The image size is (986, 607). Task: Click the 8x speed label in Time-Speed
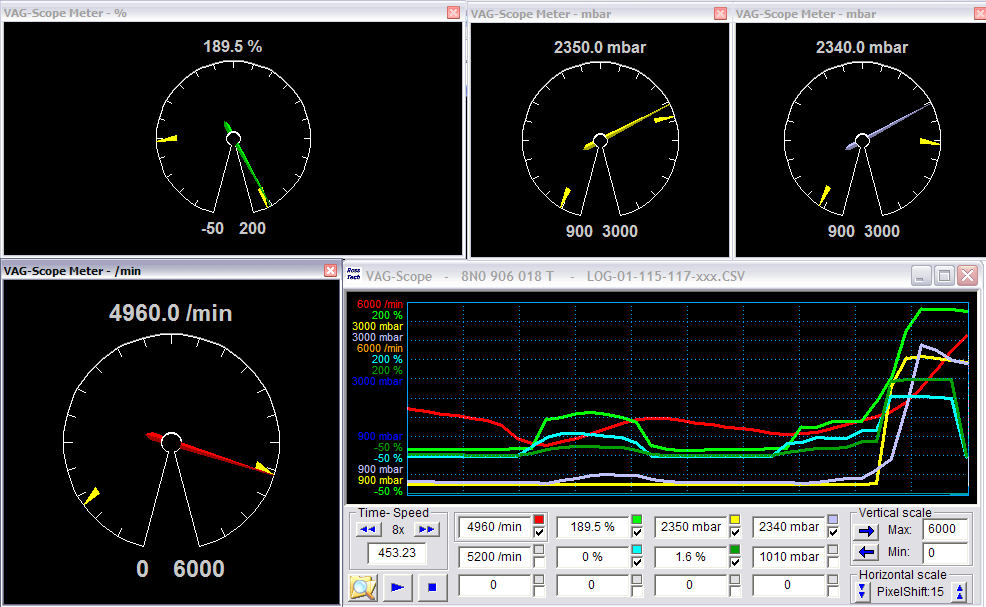pos(396,528)
